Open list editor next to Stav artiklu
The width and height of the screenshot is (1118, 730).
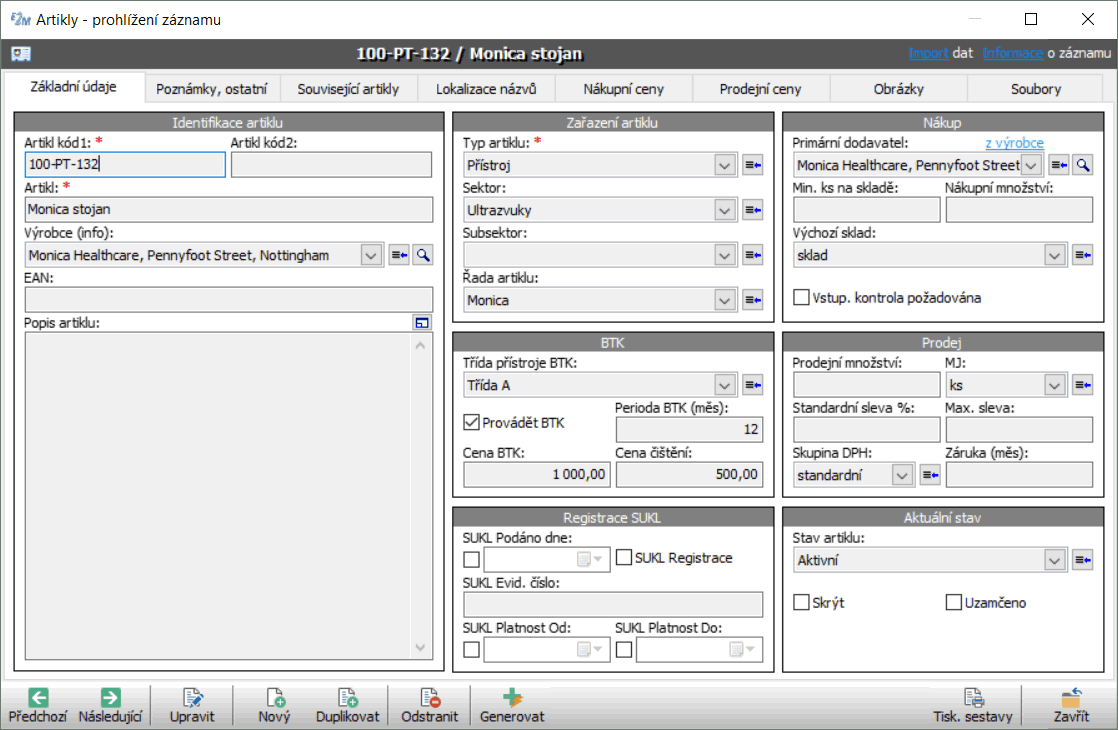pos(1083,560)
